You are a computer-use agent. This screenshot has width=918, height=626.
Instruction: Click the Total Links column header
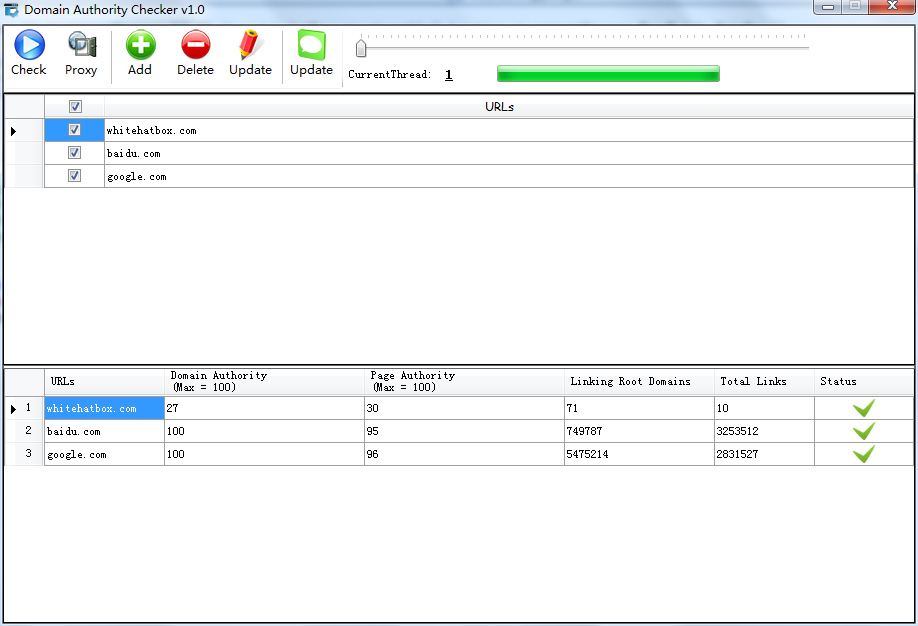[753, 381]
